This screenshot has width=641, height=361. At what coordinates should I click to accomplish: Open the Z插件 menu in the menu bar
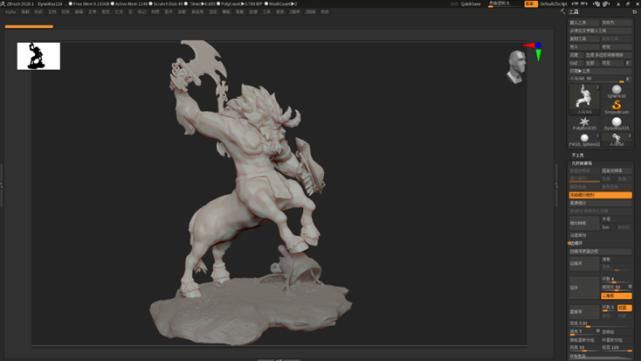[x=294, y=12]
